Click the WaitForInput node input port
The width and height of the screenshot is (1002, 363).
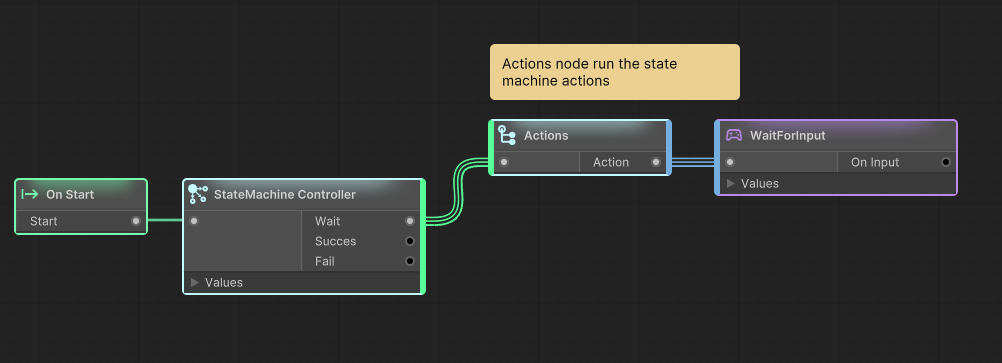(x=730, y=162)
